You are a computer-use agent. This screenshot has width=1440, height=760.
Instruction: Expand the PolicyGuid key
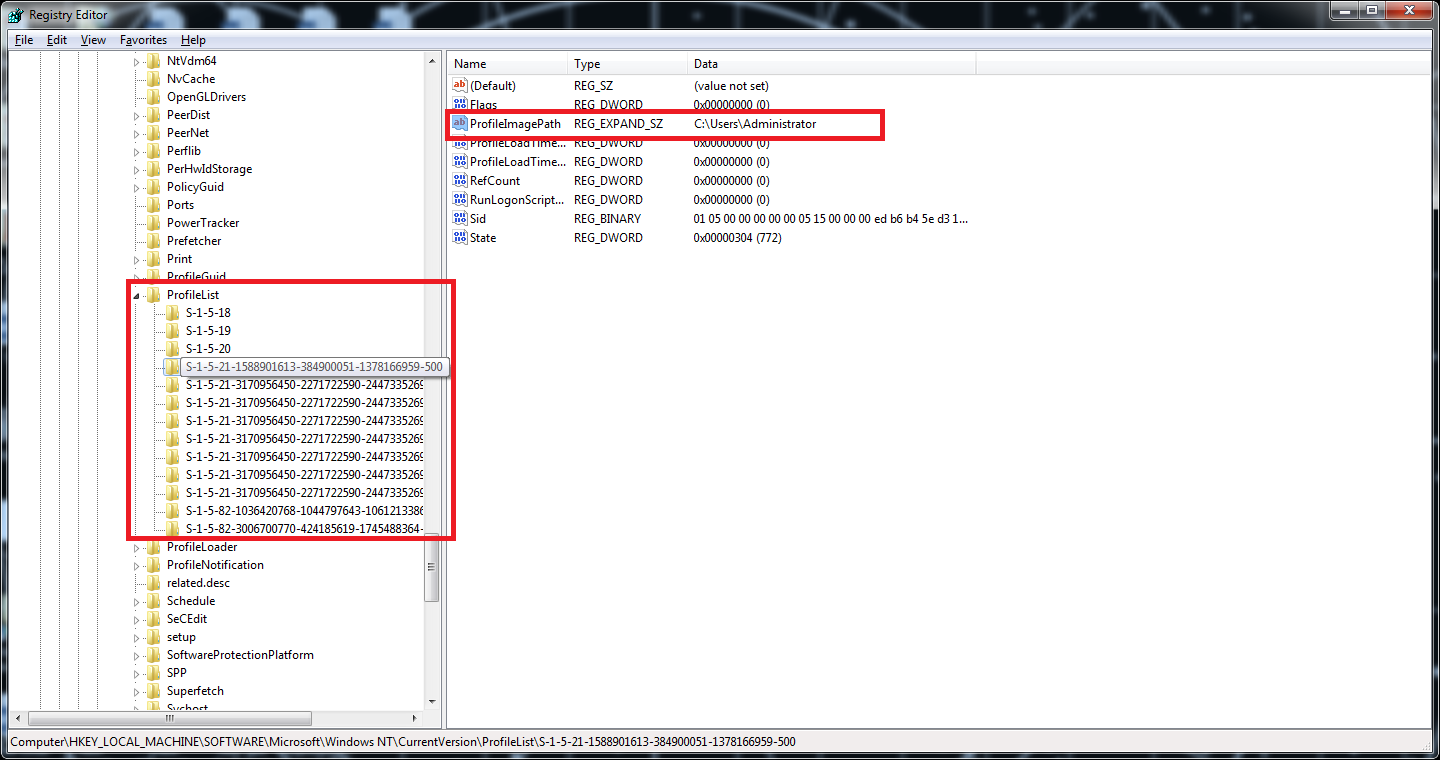pyautogui.click(x=137, y=187)
